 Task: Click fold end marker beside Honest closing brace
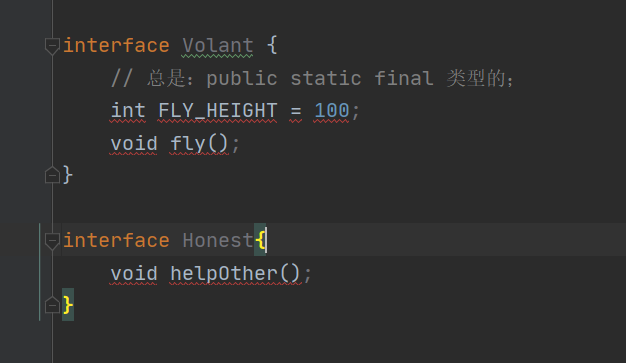click(52, 305)
